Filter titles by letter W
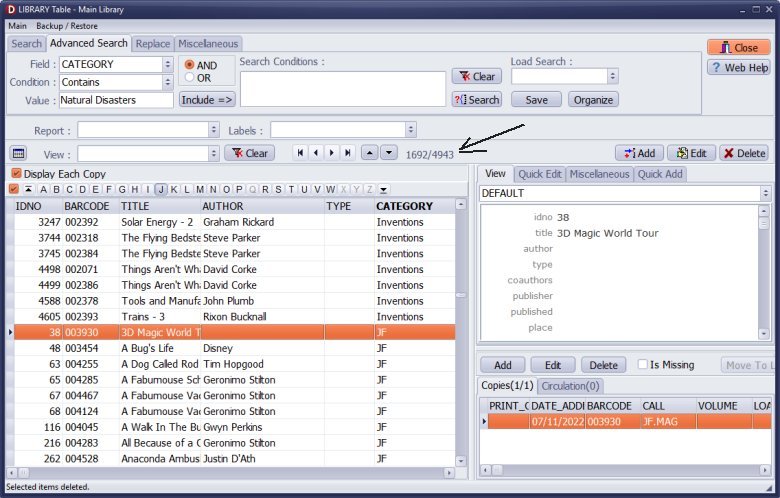This screenshot has height=498, width=780. 330,189
